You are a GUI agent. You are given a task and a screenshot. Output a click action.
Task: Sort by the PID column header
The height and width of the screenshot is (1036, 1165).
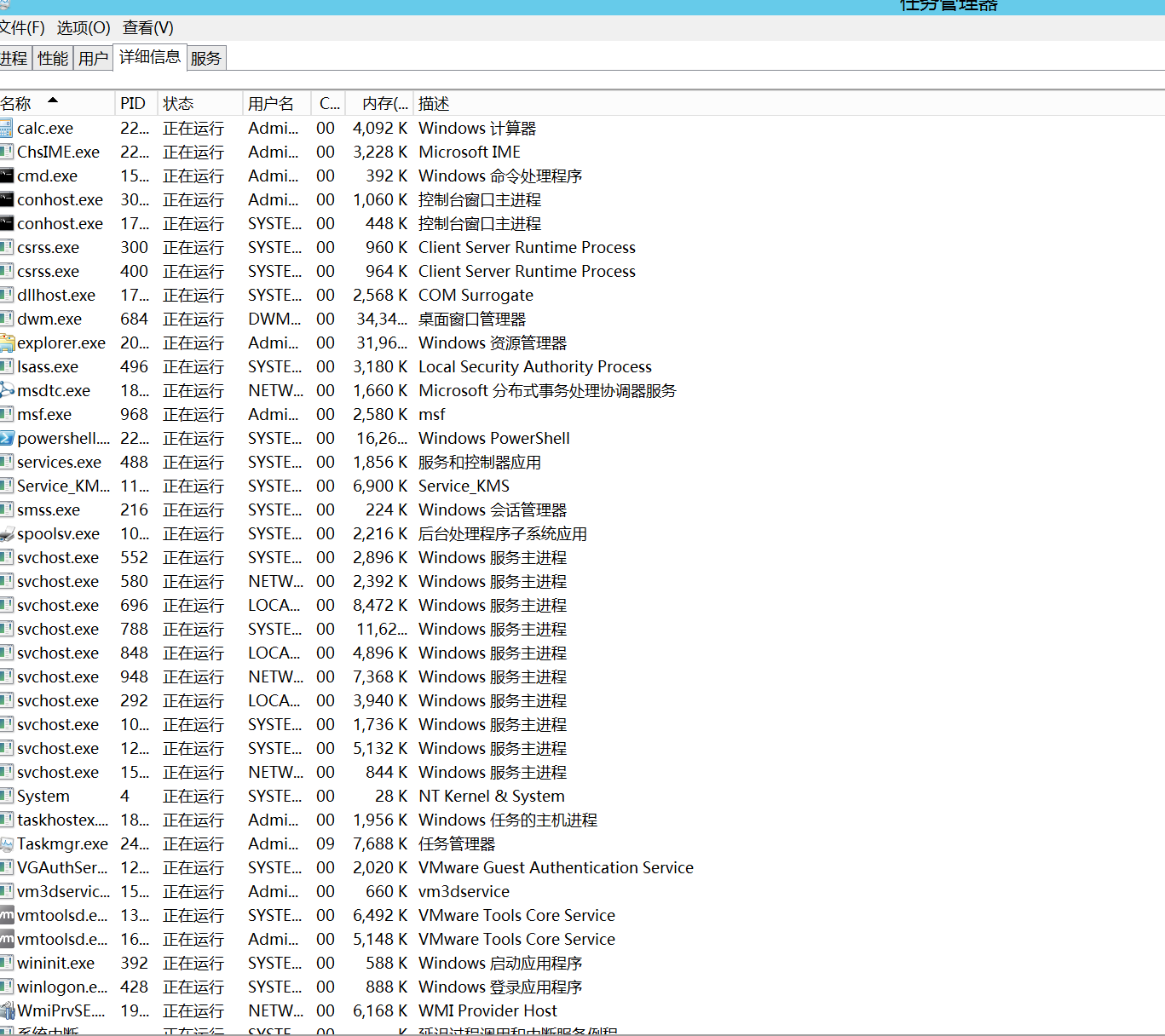[136, 104]
